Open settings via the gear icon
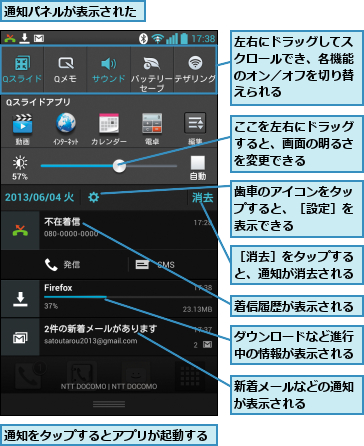The image size is (364, 446). pos(94,198)
